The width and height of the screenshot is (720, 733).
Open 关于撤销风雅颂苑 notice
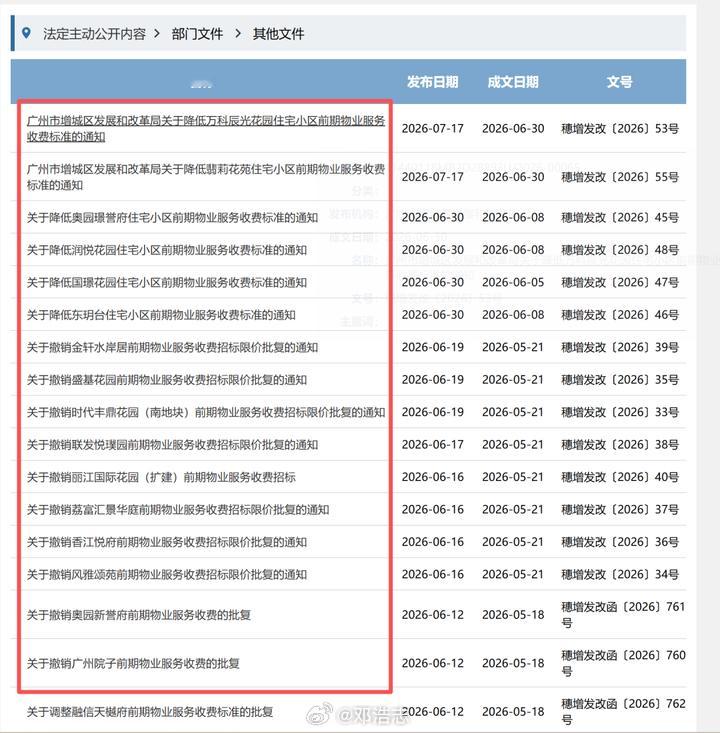[166, 574]
